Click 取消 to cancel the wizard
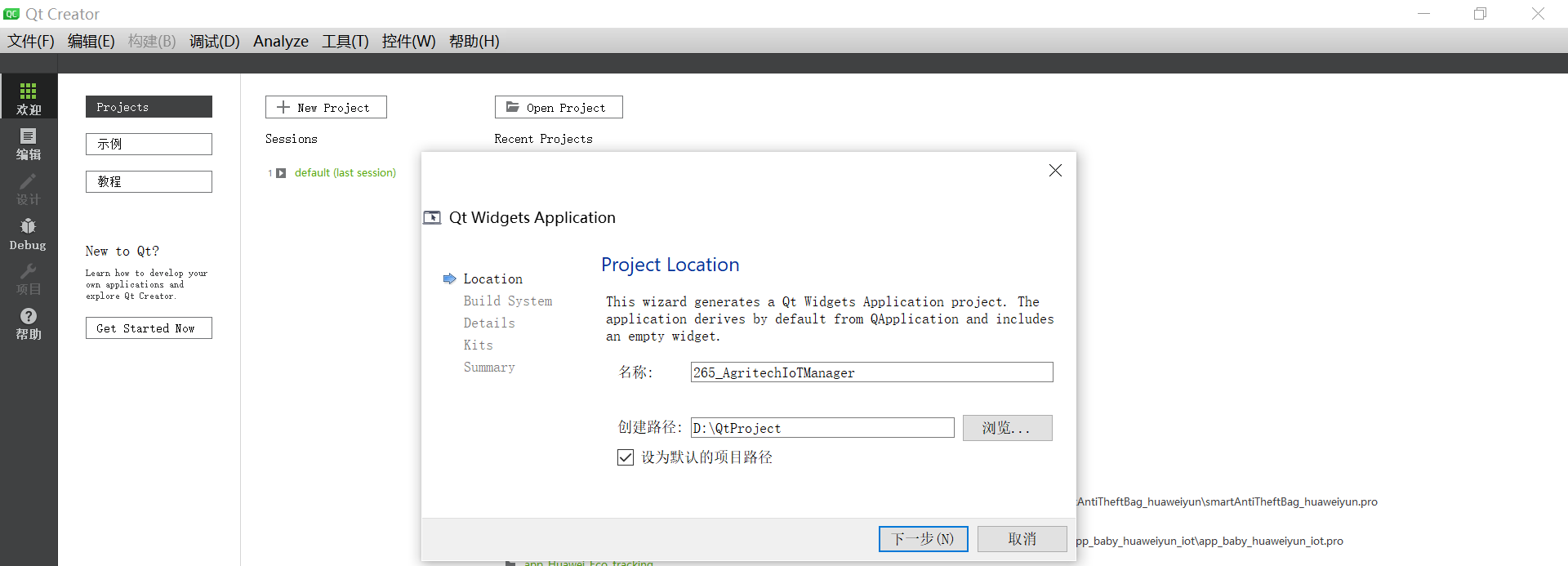 point(1022,539)
